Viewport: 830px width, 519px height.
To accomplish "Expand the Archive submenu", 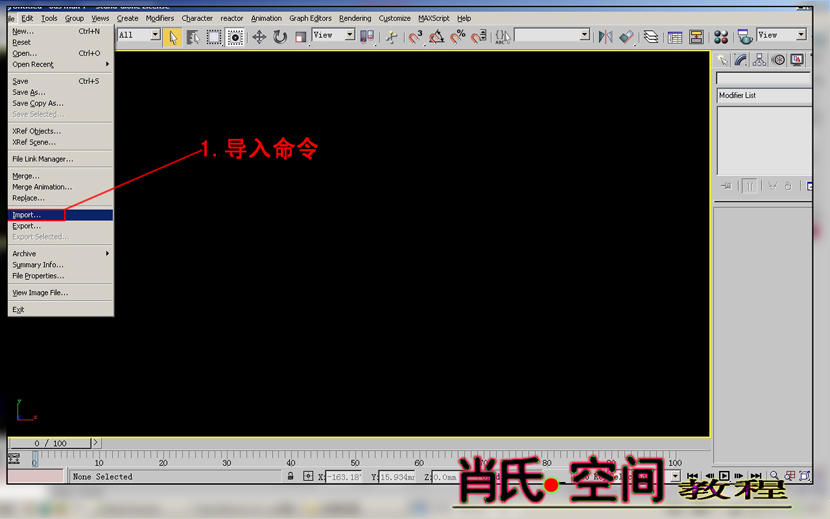I will [60, 254].
